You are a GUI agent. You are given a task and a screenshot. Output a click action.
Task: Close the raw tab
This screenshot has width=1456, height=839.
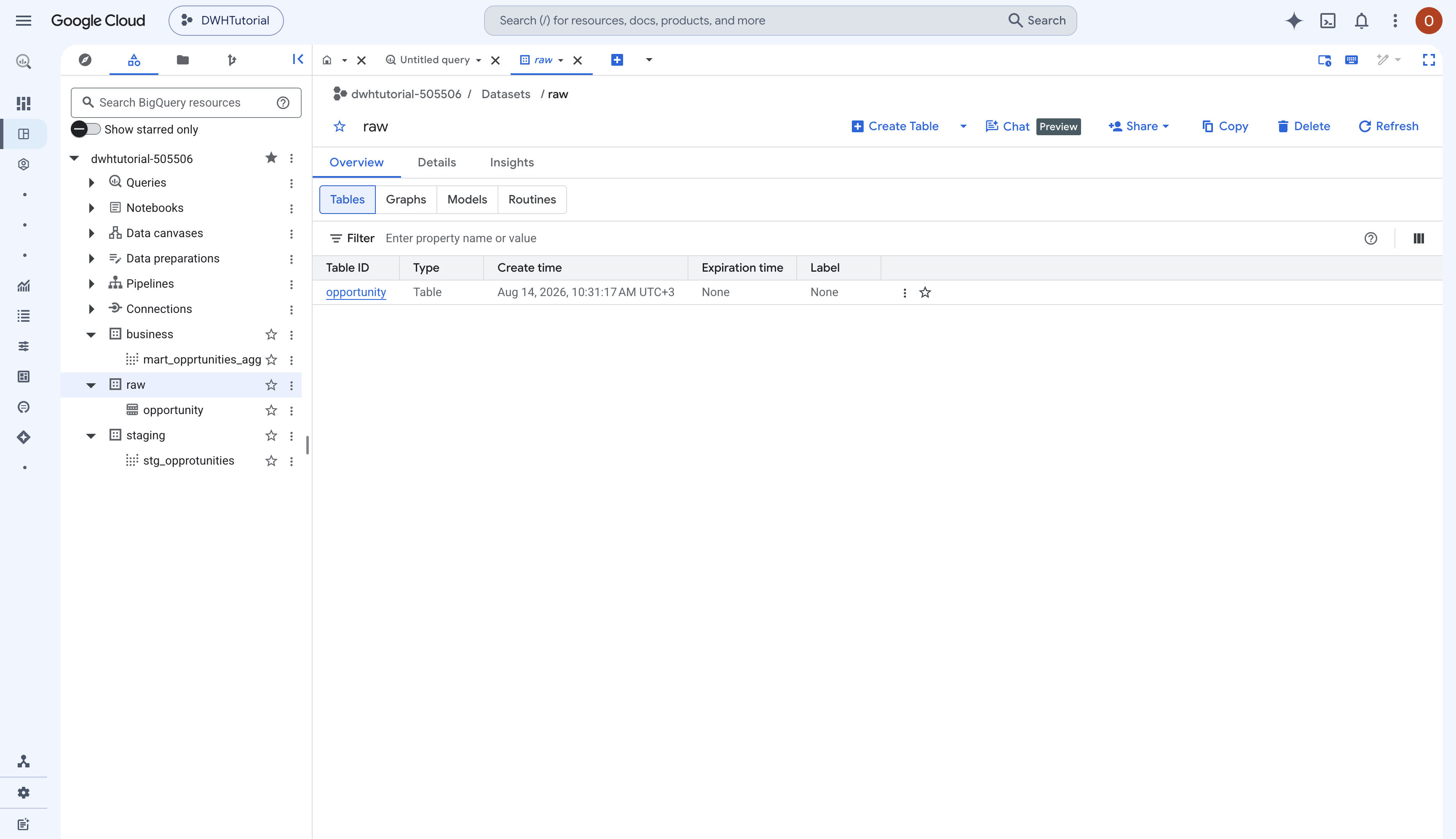(578, 60)
